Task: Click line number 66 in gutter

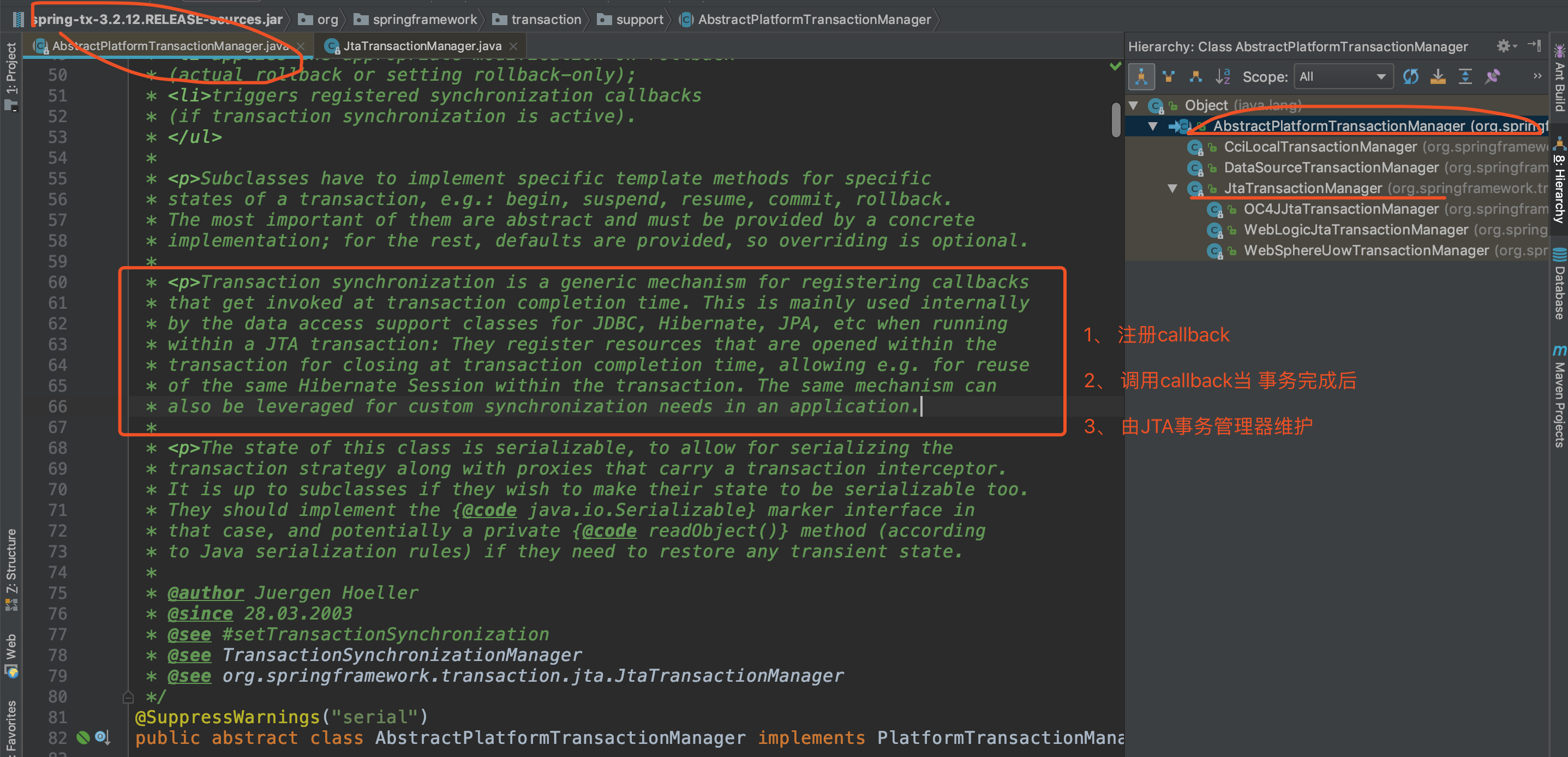Action: (x=57, y=406)
